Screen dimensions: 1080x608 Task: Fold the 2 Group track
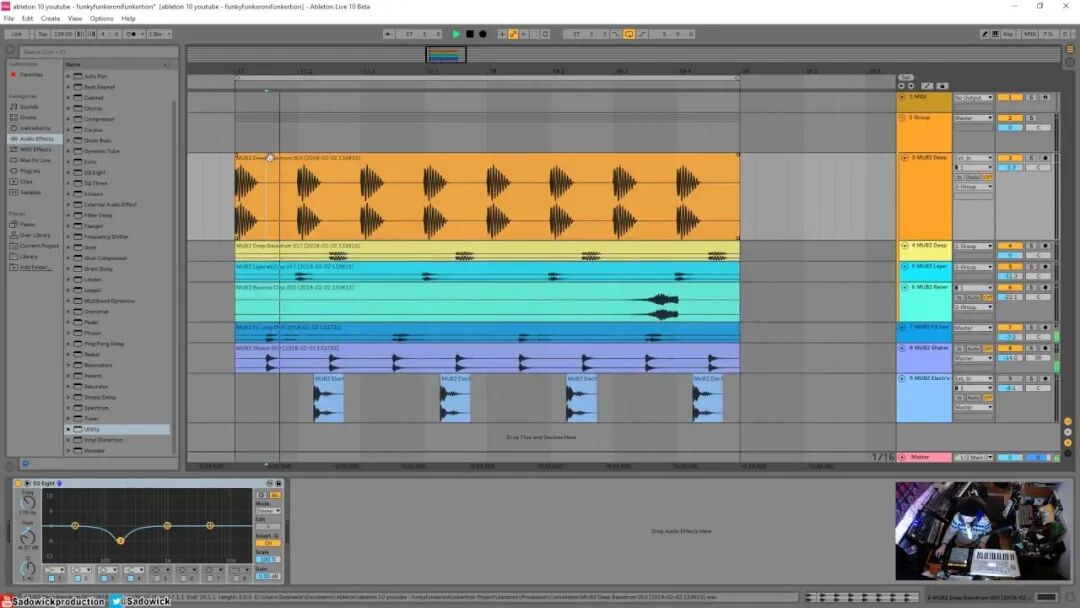coord(902,118)
